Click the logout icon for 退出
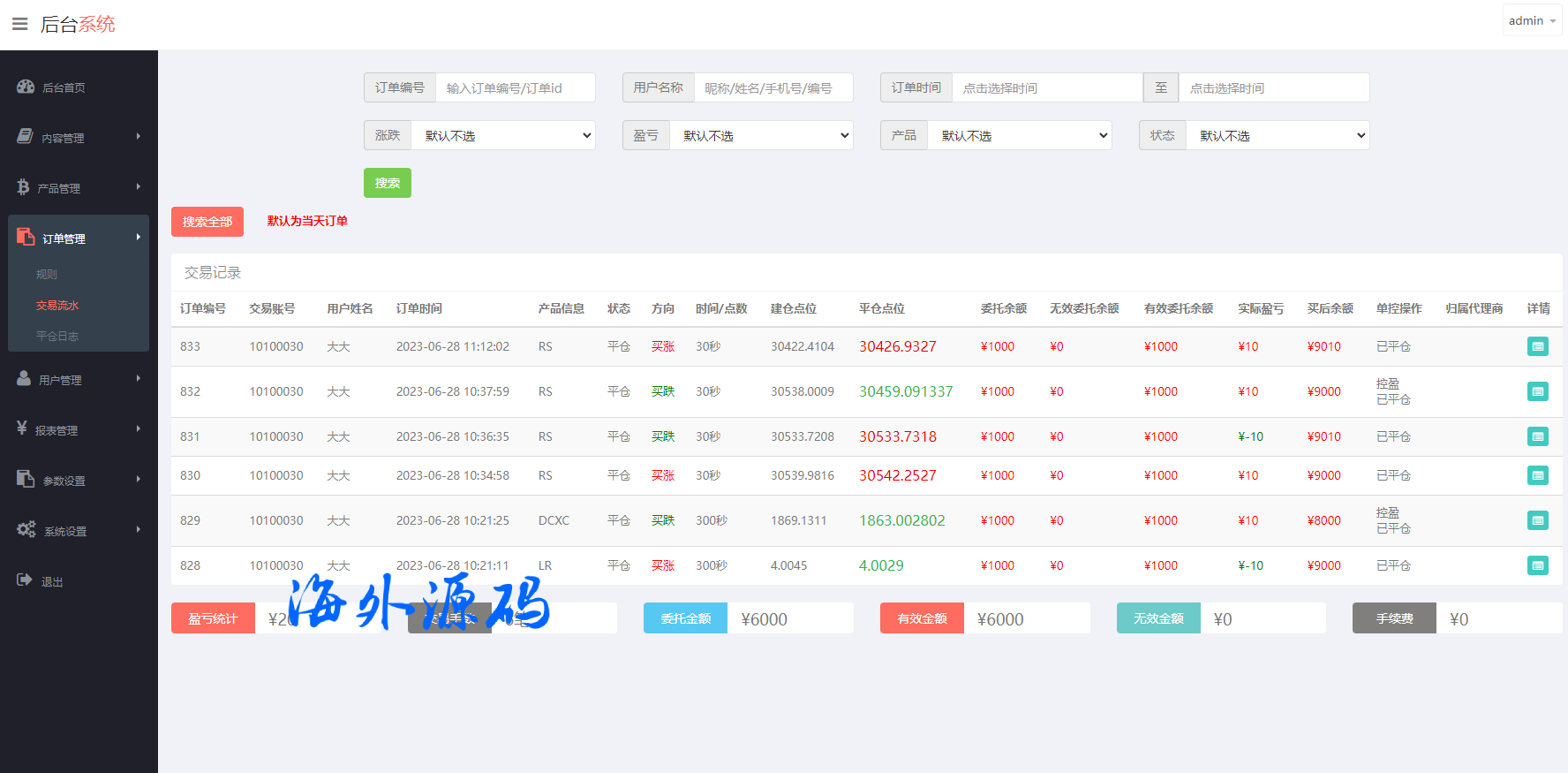Screen dimensions: 1568x773 tap(25, 580)
